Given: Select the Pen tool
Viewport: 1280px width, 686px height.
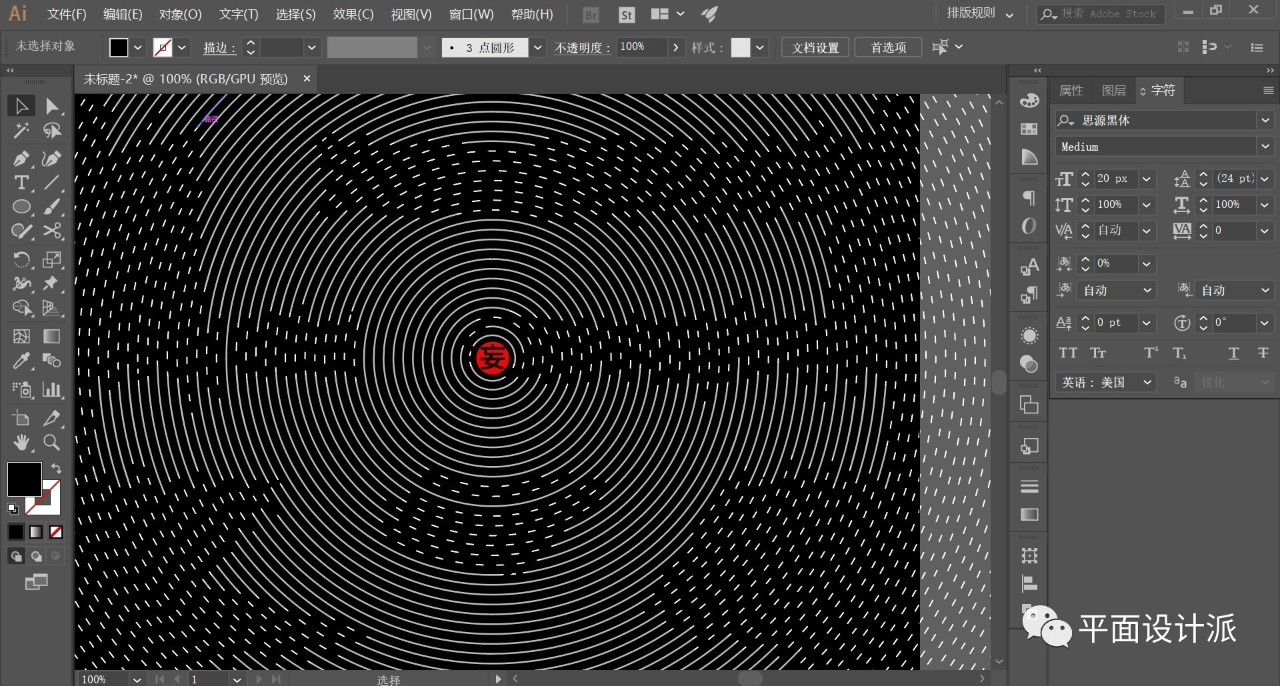Looking at the screenshot, I should pos(21,158).
